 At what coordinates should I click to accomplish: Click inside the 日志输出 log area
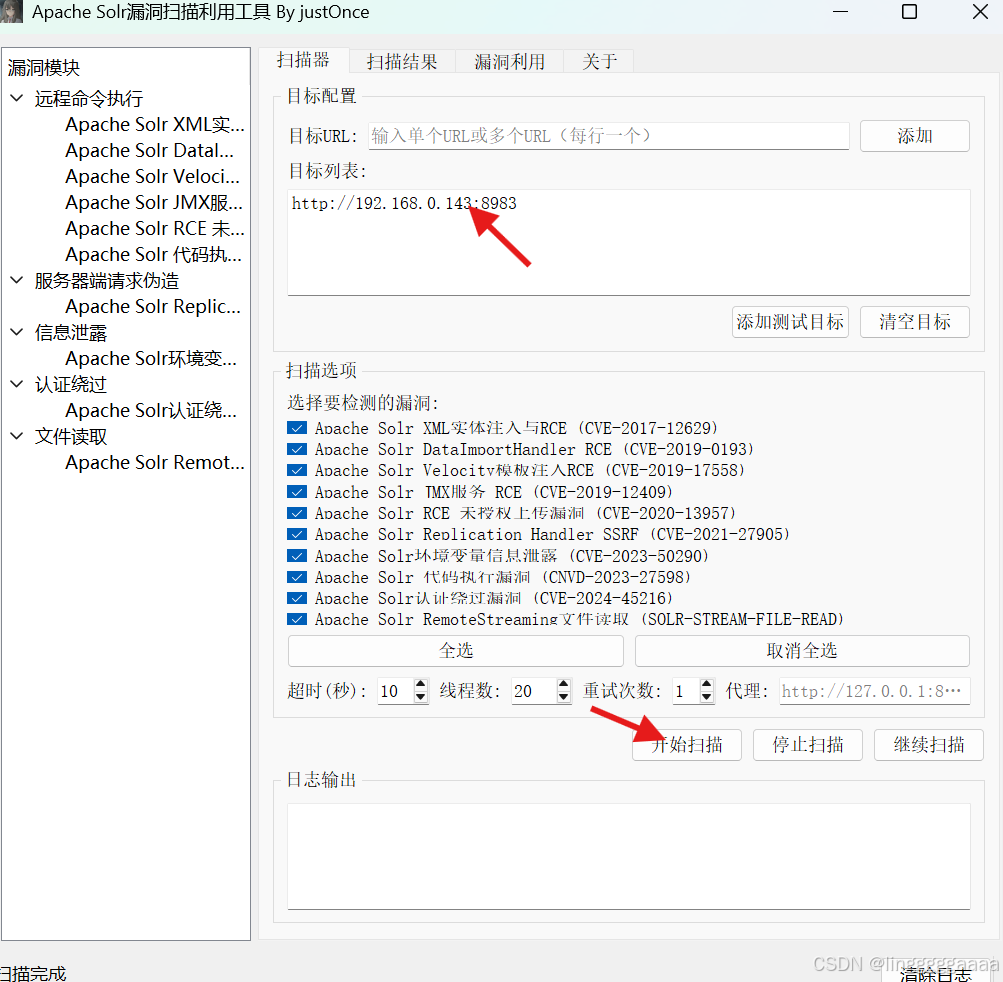pos(629,856)
